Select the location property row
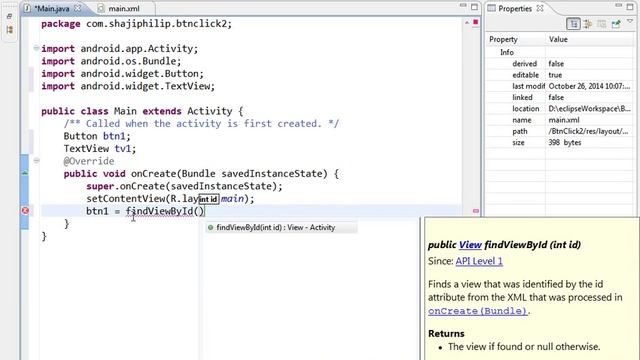 (559, 109)
